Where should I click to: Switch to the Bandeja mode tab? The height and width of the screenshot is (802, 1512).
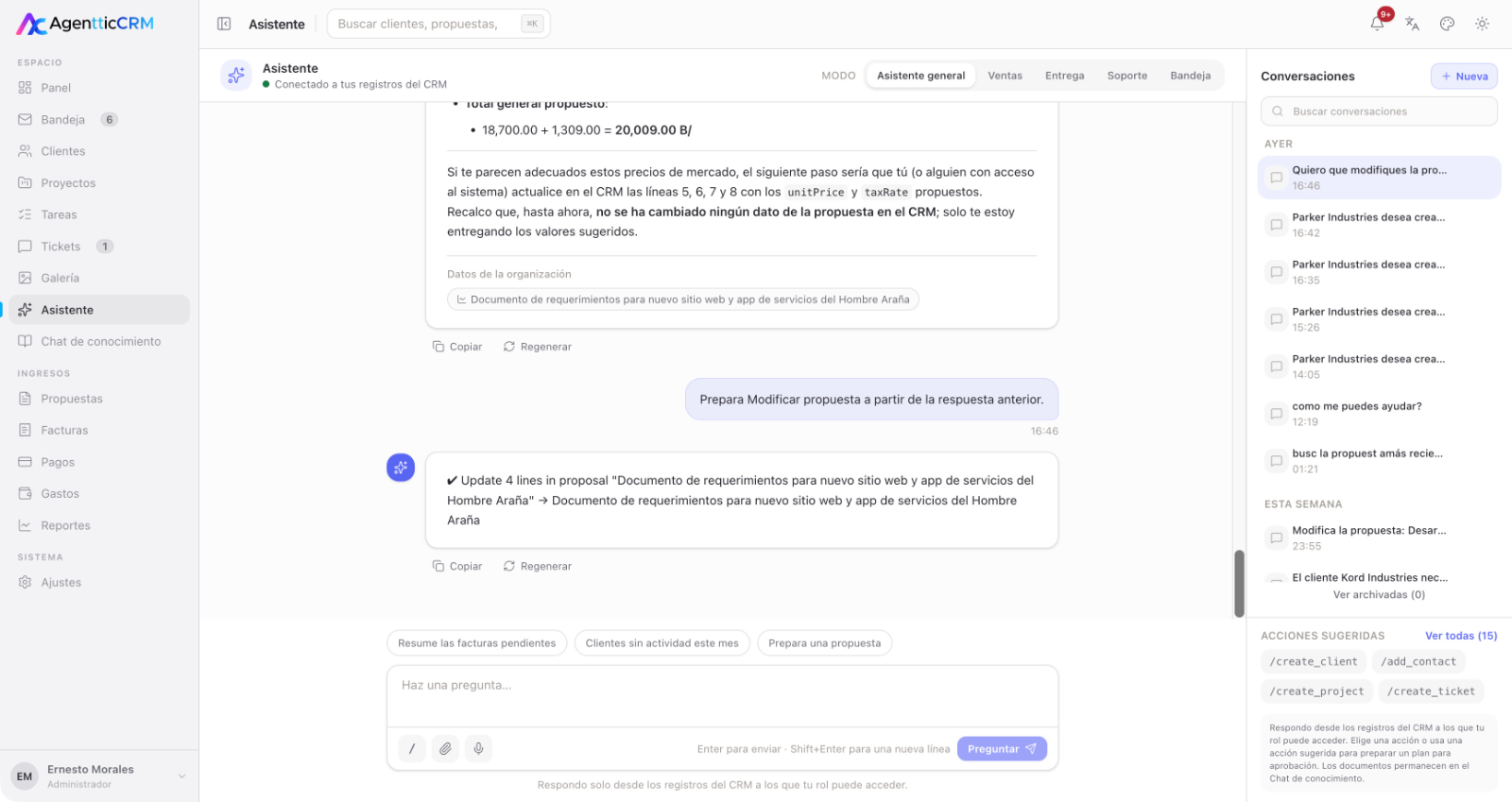[1190, 76]
